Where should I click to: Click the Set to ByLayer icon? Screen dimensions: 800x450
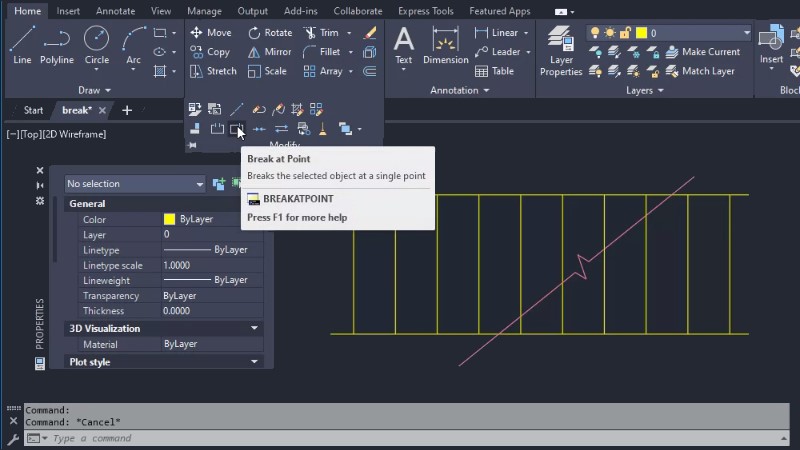tap(195, 109)
